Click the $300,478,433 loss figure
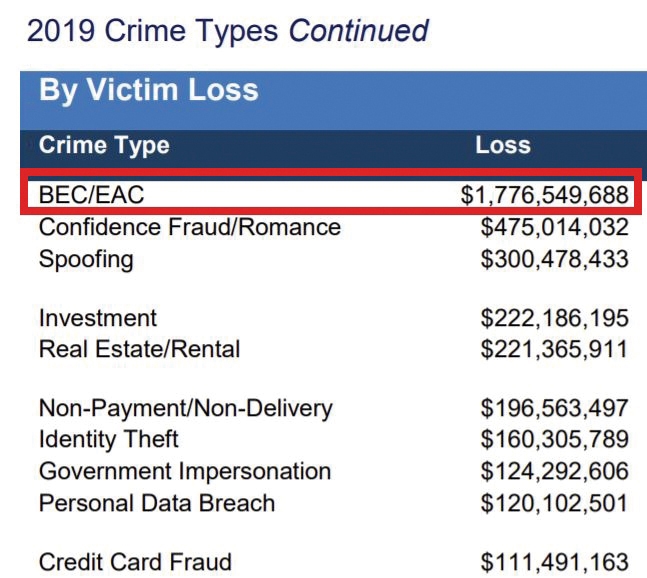The width and height of the screenshot is (647, 578). tap(555, 259)
